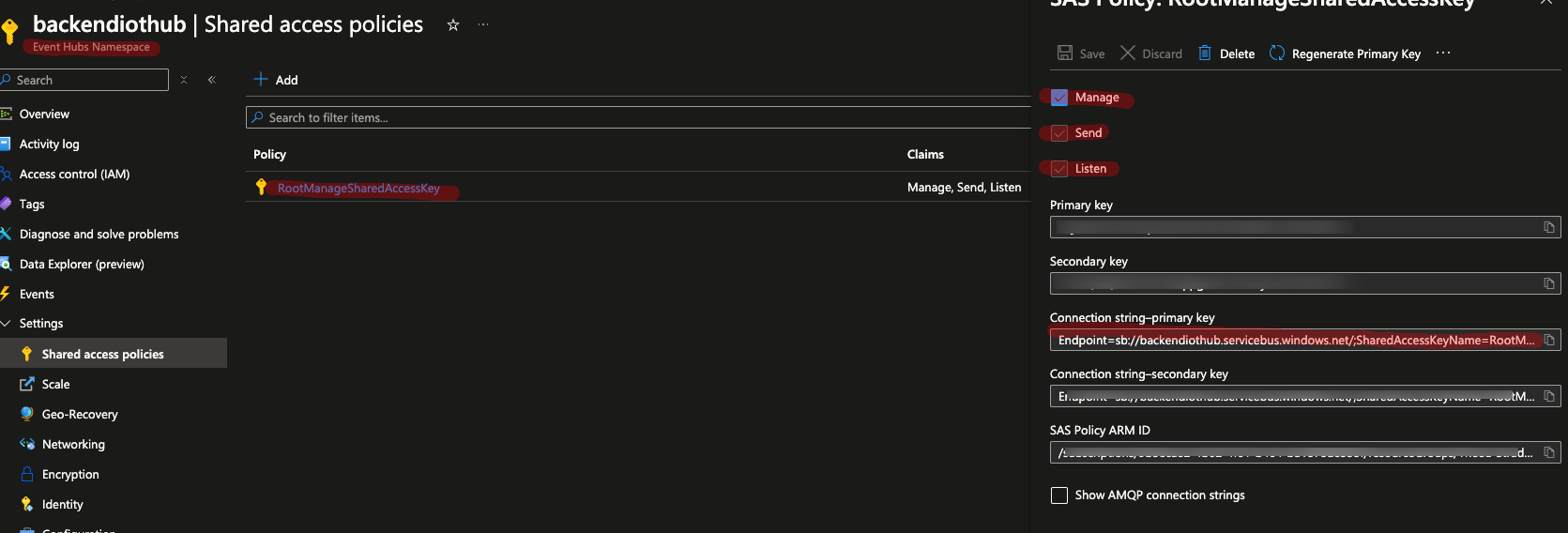
Task: Open Access control (IAM)
Action: pyautogui.click(x=74, y=174)
